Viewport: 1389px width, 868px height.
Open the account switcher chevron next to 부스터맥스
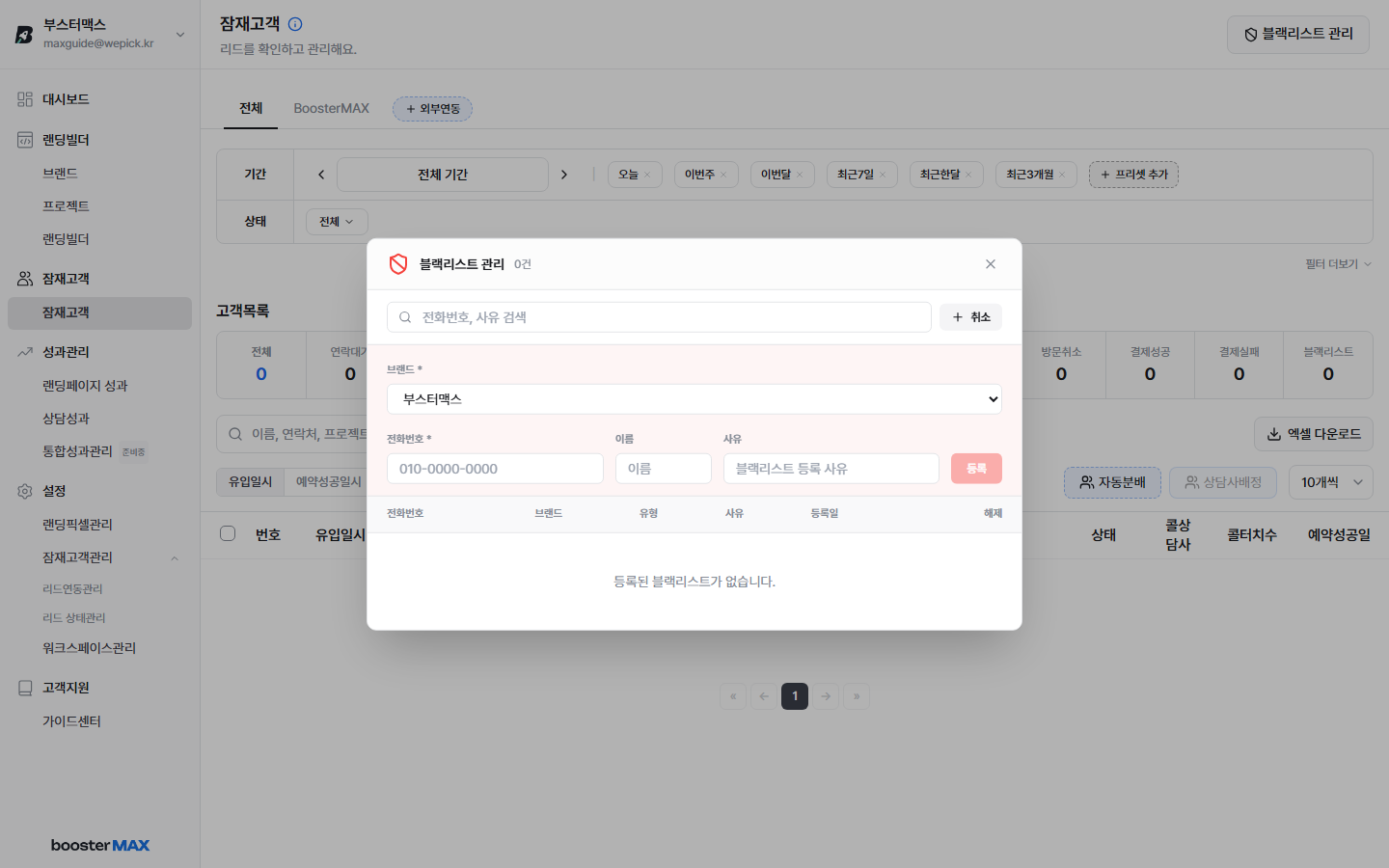point(180,35)
